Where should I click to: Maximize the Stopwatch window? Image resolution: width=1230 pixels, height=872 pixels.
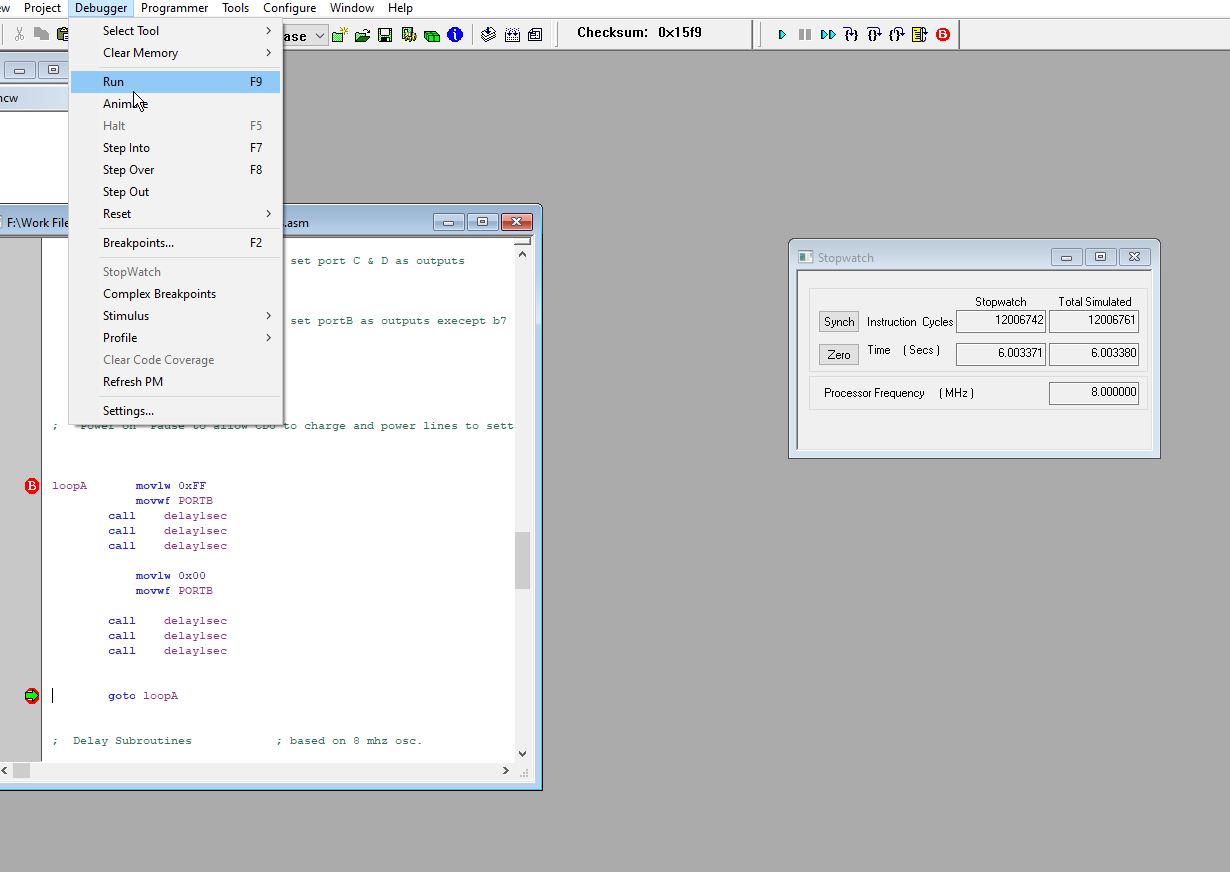pyautogui.click(x=1100, y=257)
